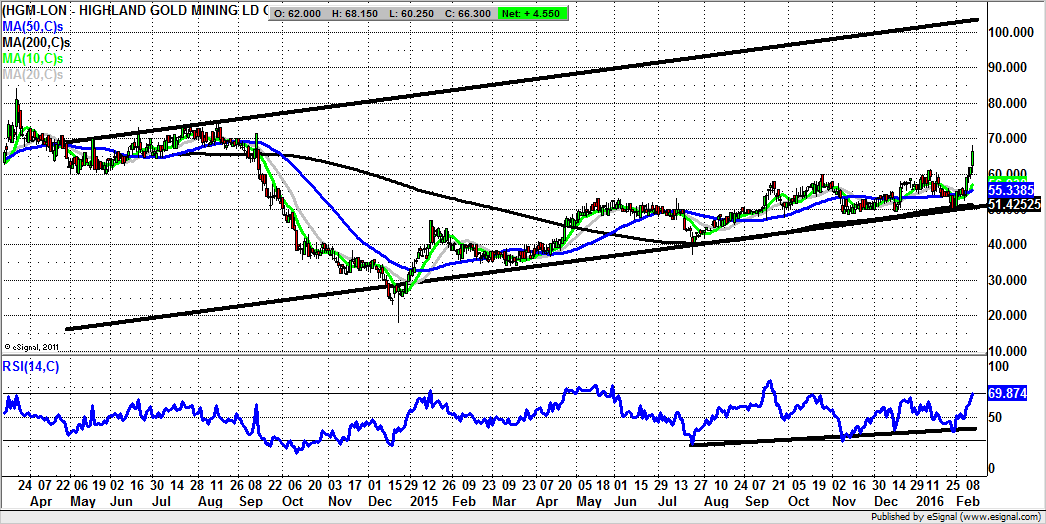
Task: Click the blue 55.3385 price marker
Action: 1009,188
